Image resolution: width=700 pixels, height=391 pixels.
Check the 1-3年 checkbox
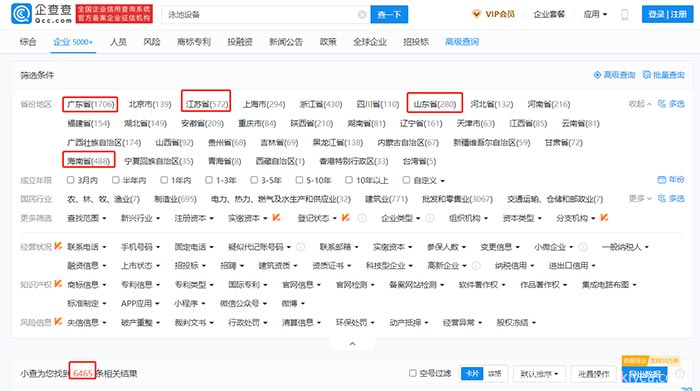pyautogui.click(x=208, y=180)
